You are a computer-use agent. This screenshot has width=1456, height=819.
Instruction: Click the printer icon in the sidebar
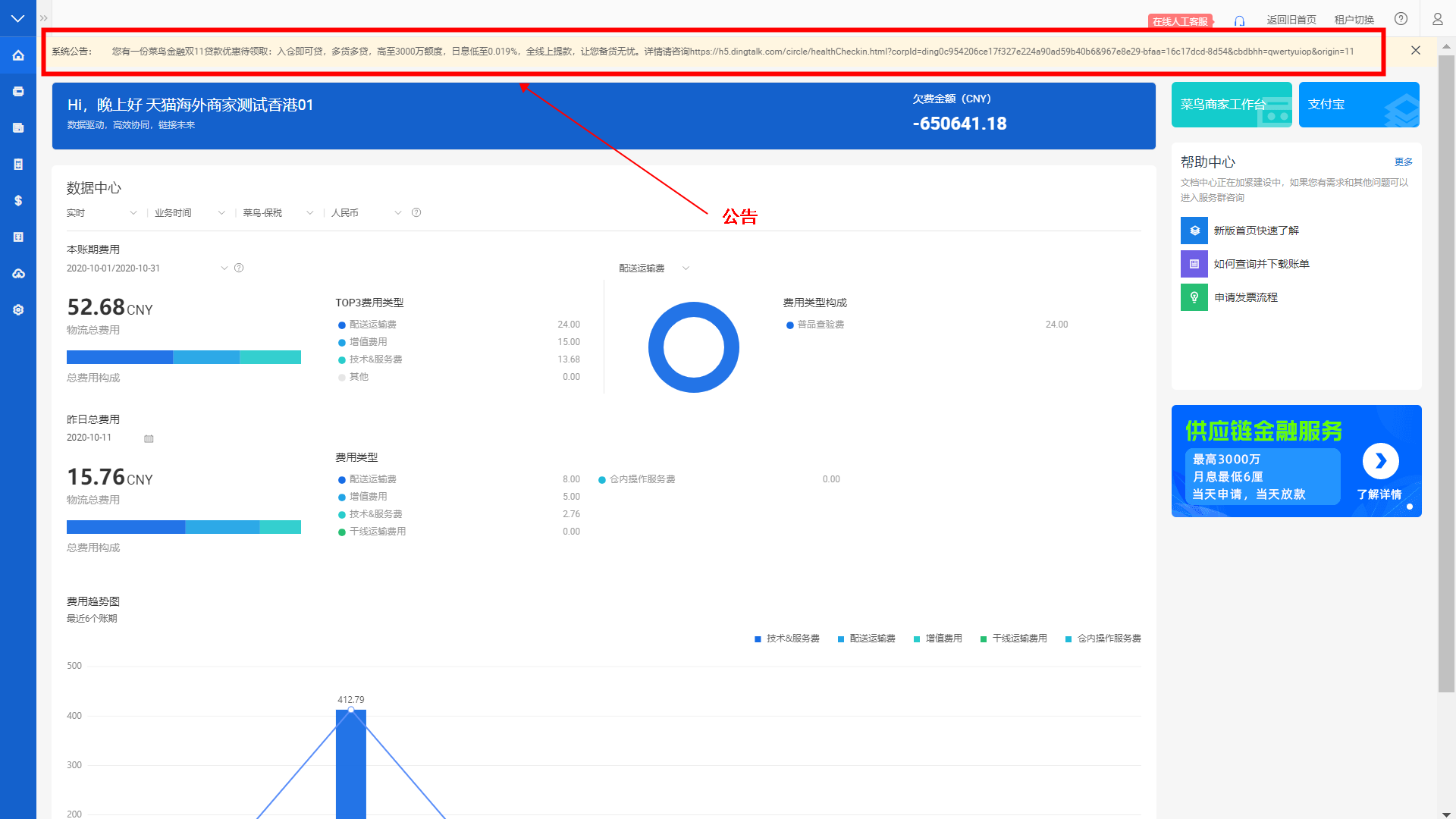18,92
